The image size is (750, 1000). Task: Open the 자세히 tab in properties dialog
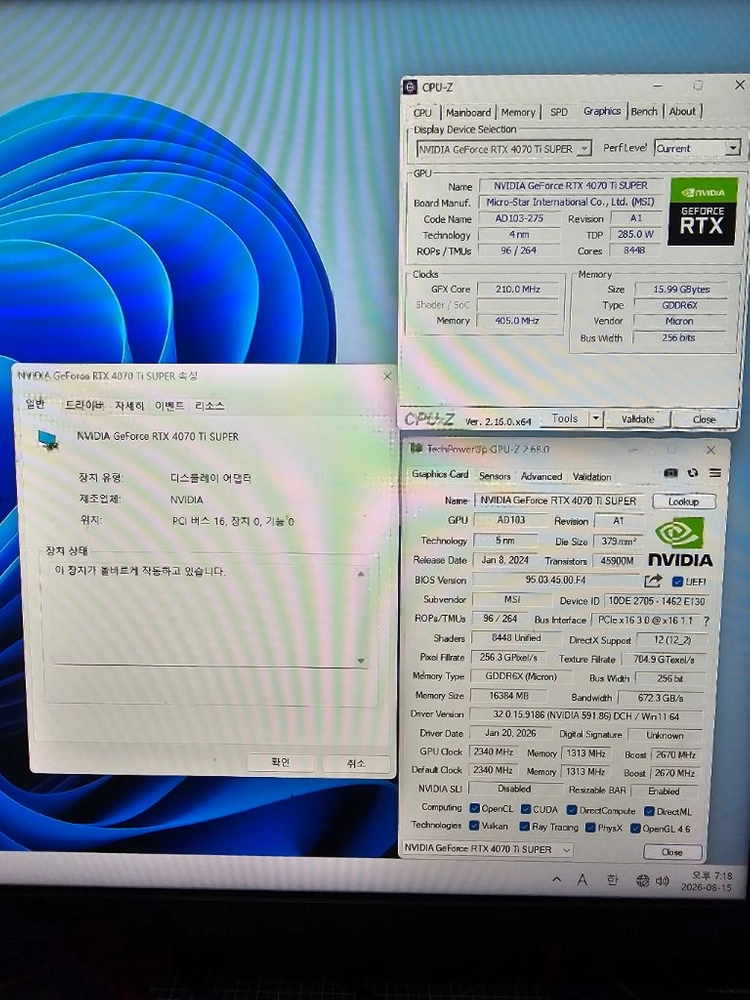pos(129,406)
